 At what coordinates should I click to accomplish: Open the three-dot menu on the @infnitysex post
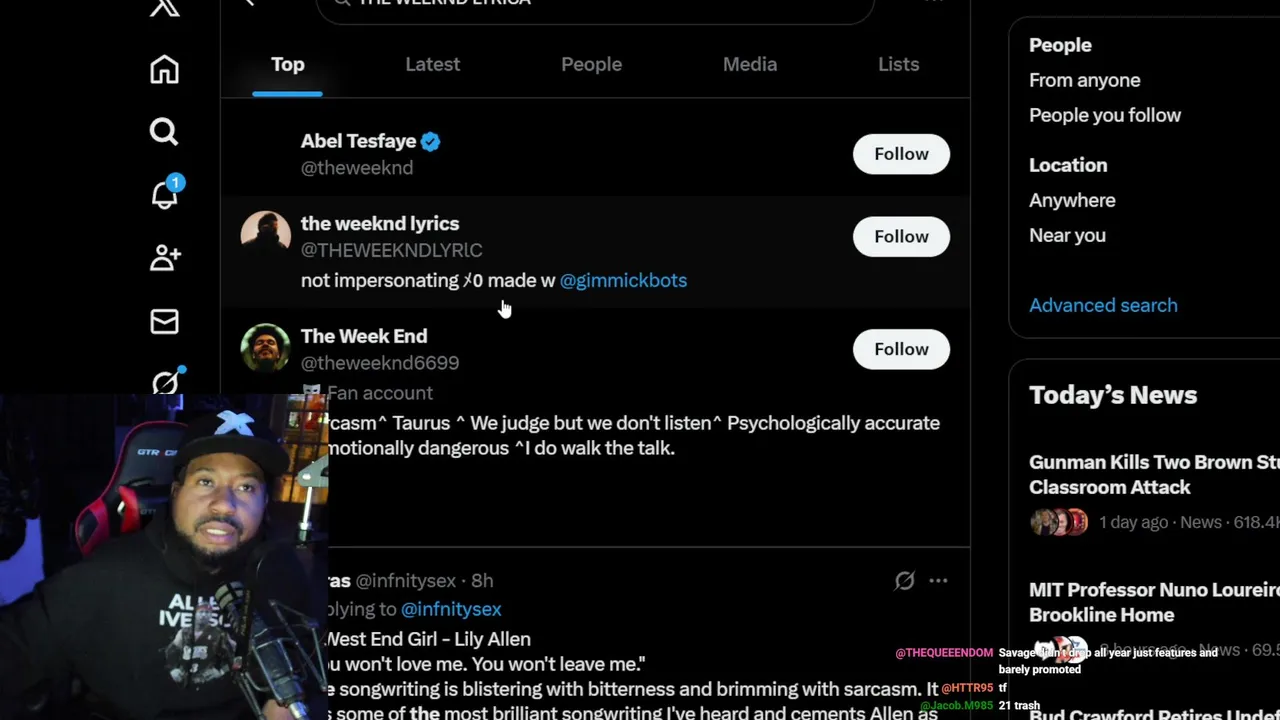coord(938,581)
